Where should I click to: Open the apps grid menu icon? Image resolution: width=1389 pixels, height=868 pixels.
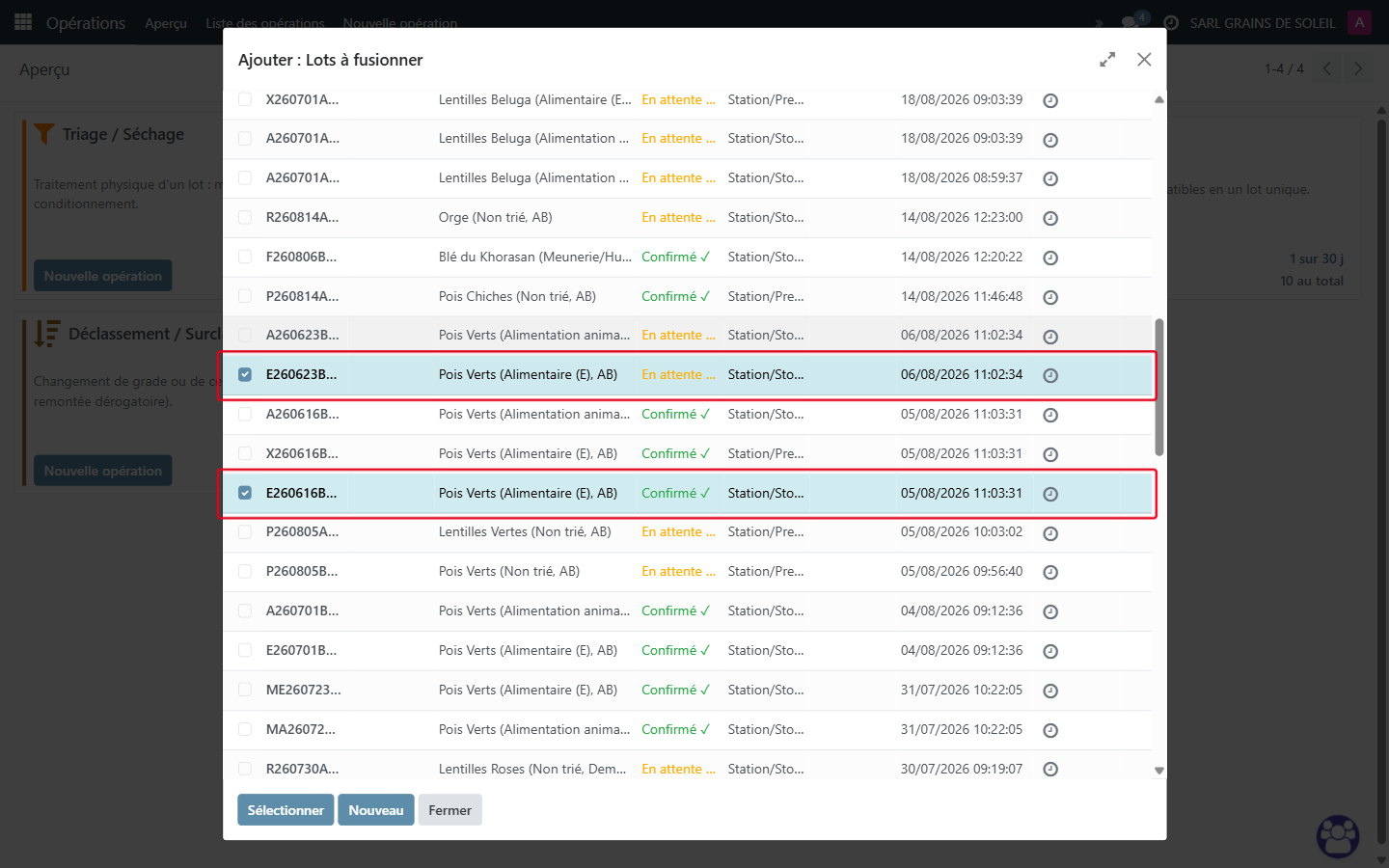(23, 22)
